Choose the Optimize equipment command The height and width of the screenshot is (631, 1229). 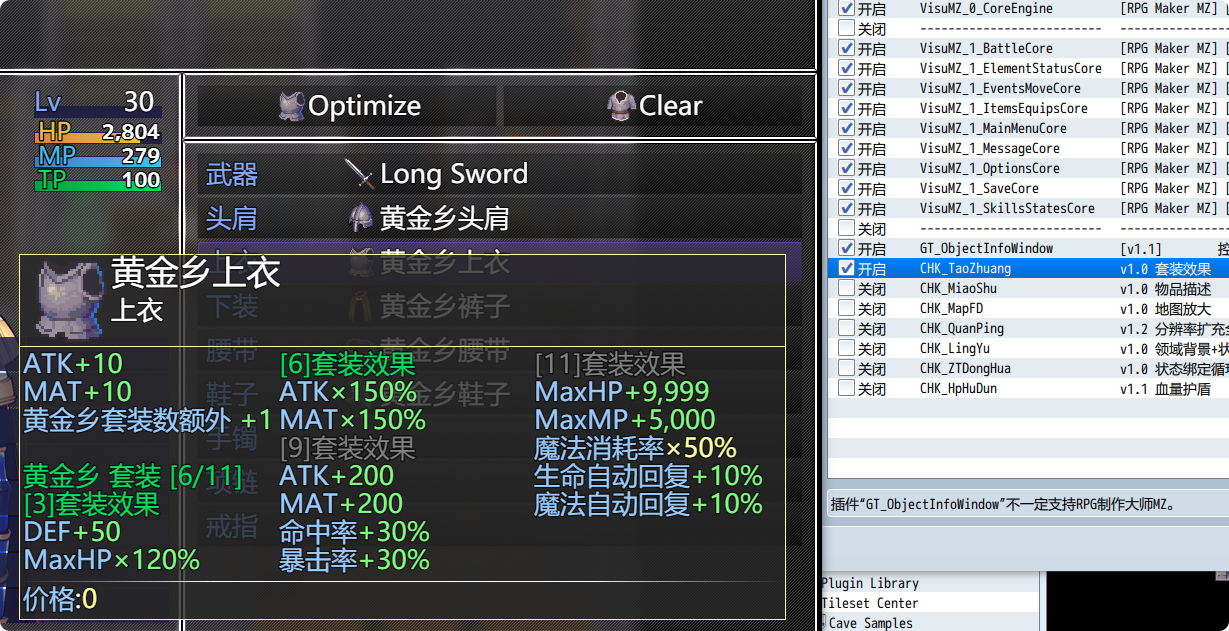tap(347, 105)
